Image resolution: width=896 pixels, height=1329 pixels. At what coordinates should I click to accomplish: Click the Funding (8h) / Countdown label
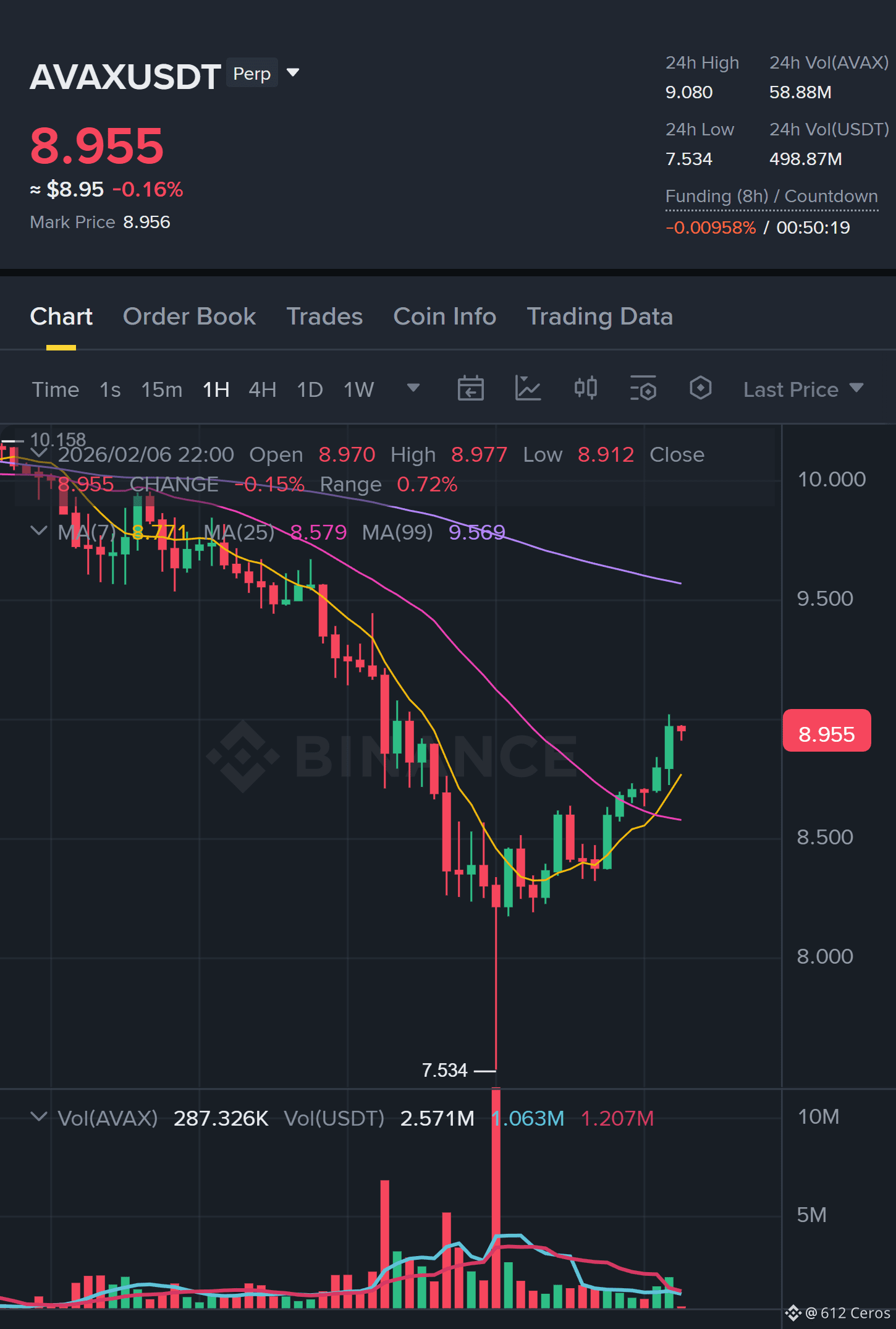tap(771, 197)
